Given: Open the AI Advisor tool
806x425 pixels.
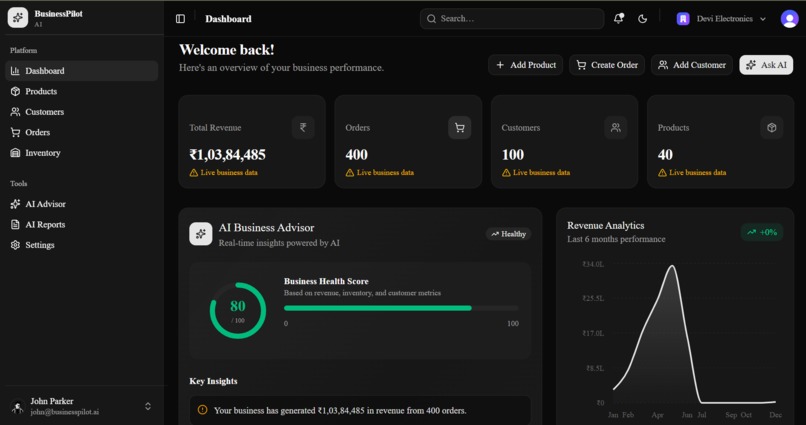Looking at the screenshot, I should click(82, 204).
